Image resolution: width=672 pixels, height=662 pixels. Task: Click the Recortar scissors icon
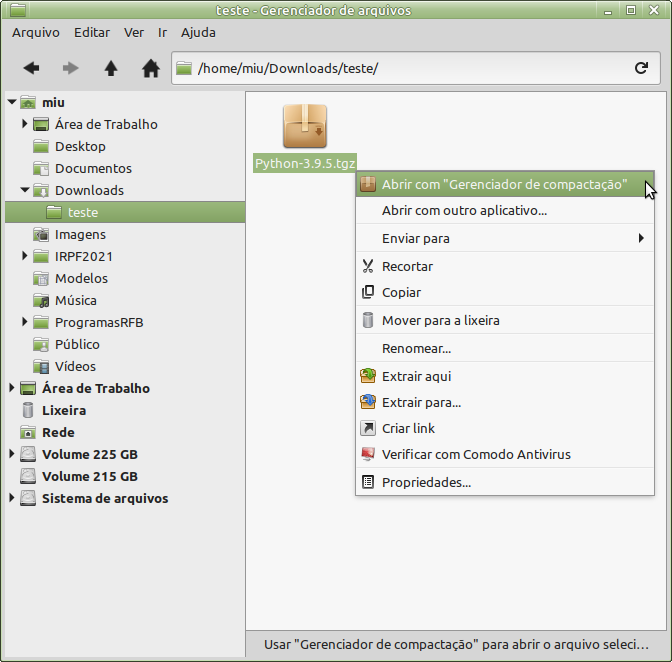pos(368,266)
